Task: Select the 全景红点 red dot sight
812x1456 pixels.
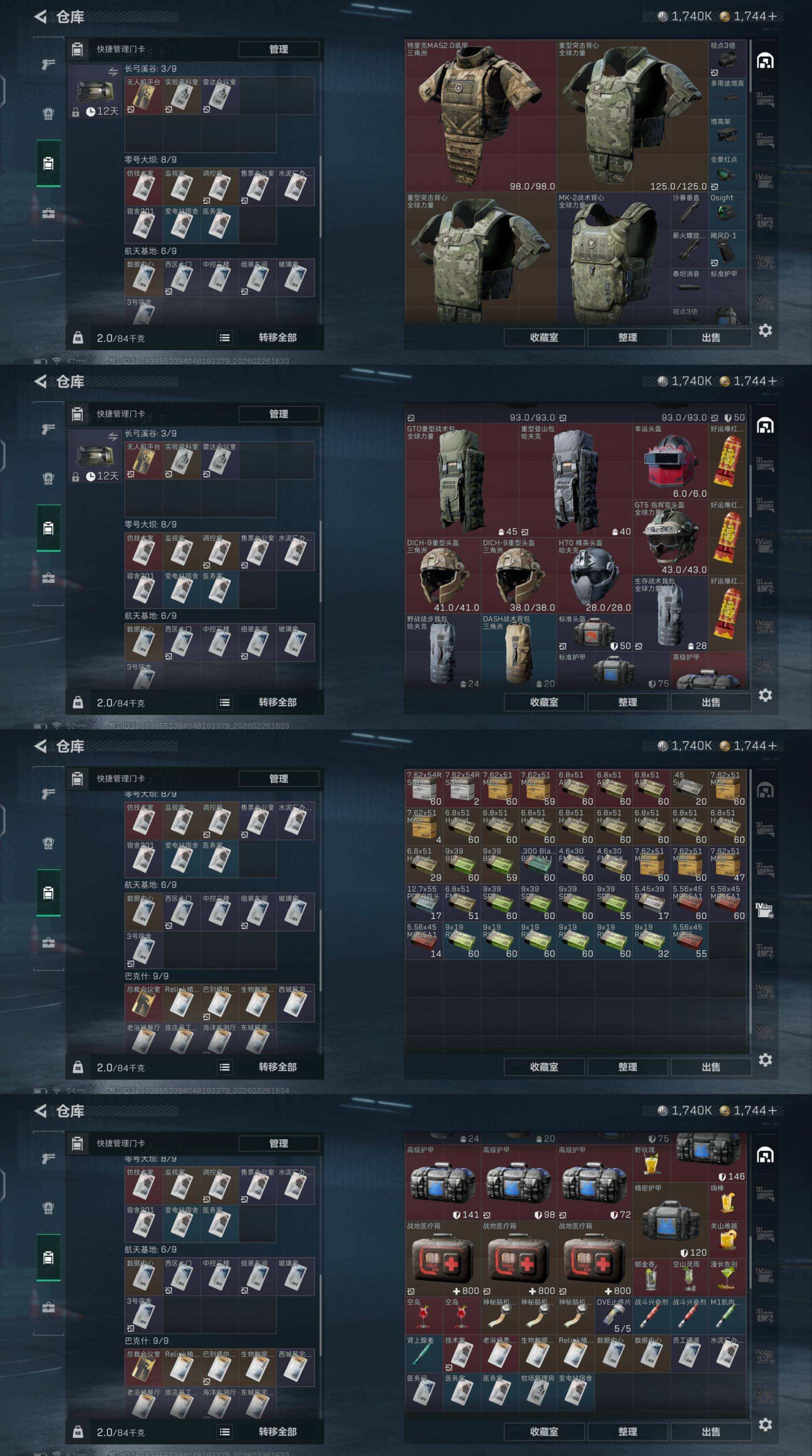Action: [x=727, y=173]
